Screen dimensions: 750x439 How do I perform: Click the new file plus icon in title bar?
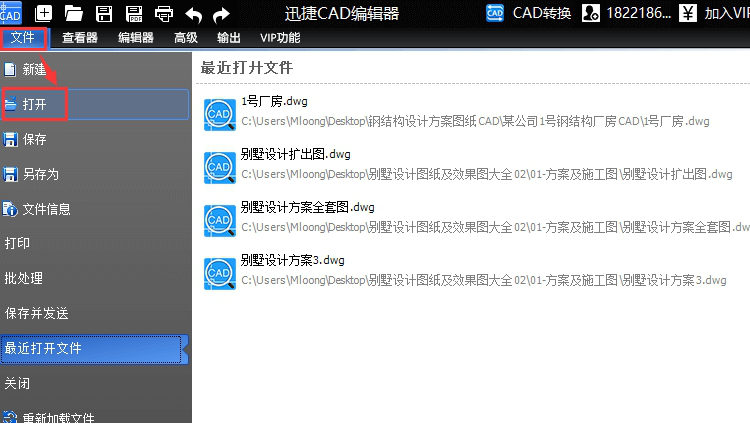point(44,13)
